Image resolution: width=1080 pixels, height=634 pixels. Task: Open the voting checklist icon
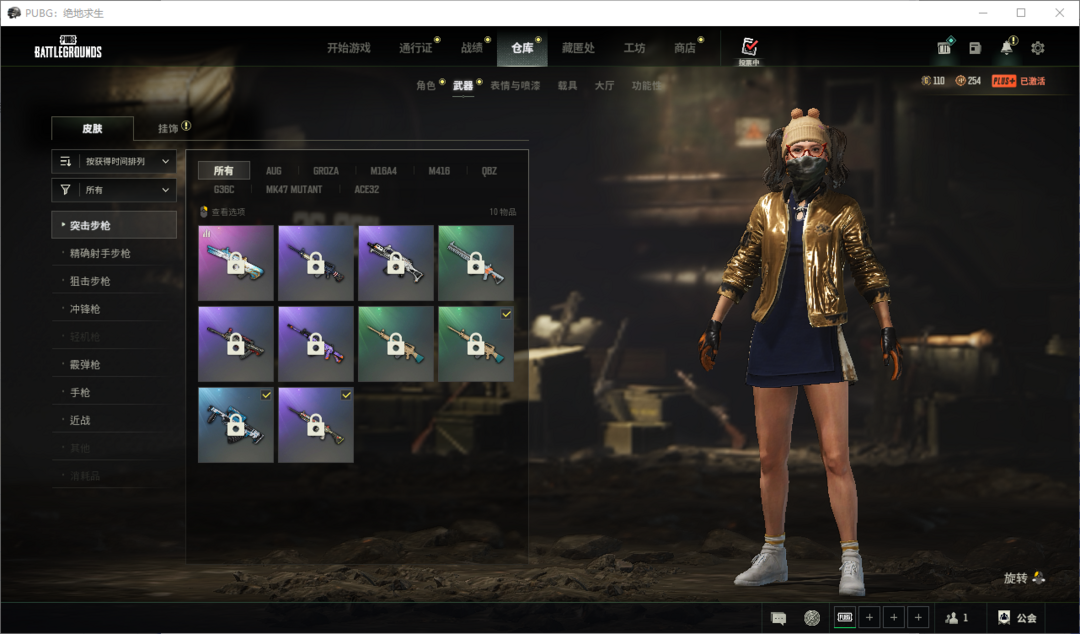749,47
